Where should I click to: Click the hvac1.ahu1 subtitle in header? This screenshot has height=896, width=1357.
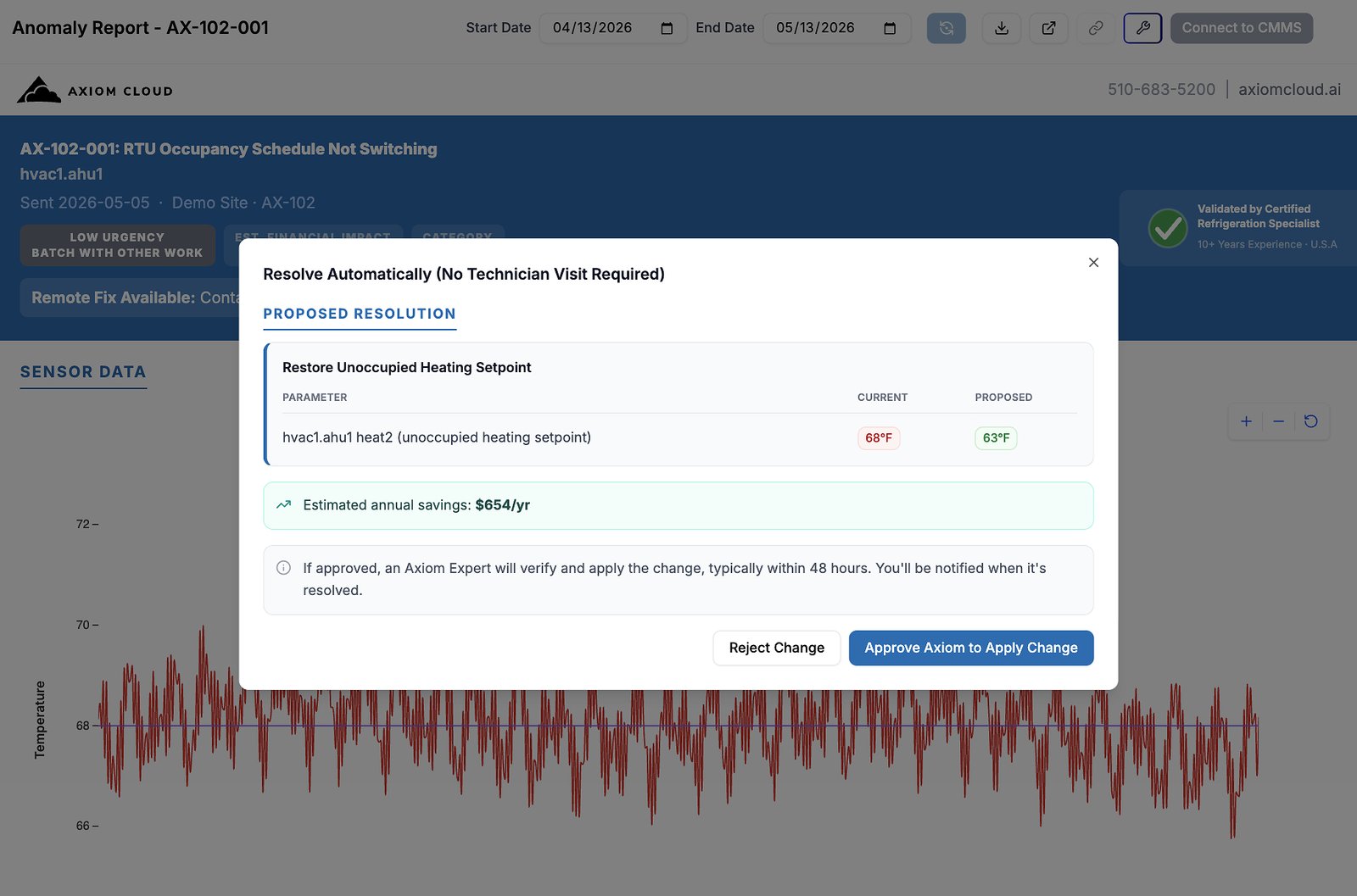click(61, 174)
